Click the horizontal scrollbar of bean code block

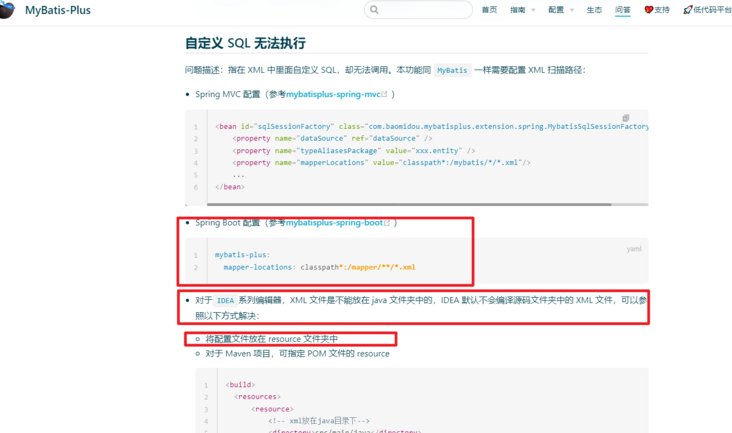pos(409,204)
